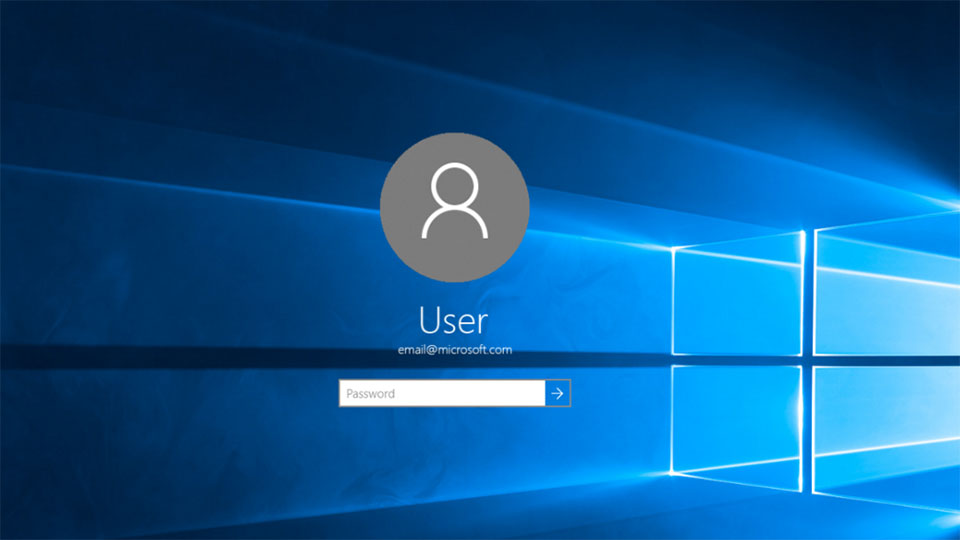Click the email@microsoft.com address text
Image resolution: width=960 pixels, height=540 pixels.
pyautogui.click(x=454, y=350)
